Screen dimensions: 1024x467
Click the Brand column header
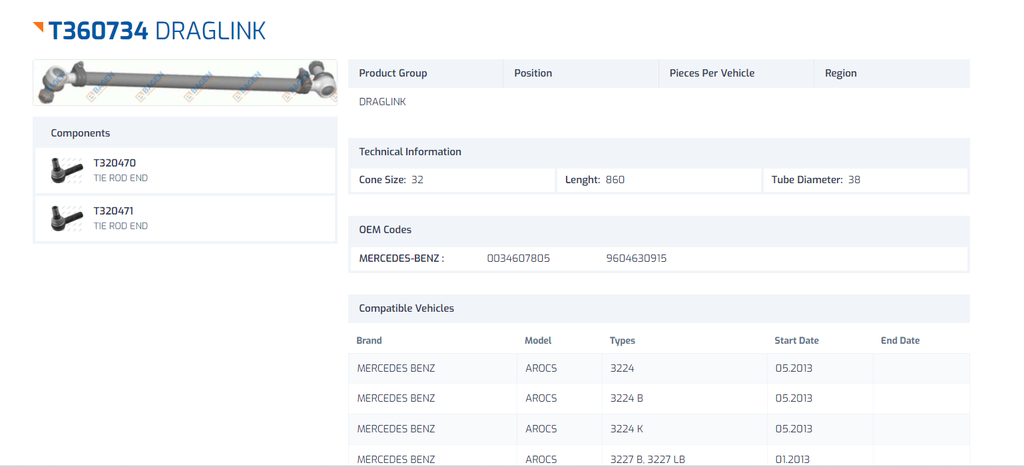click(369, 340)
